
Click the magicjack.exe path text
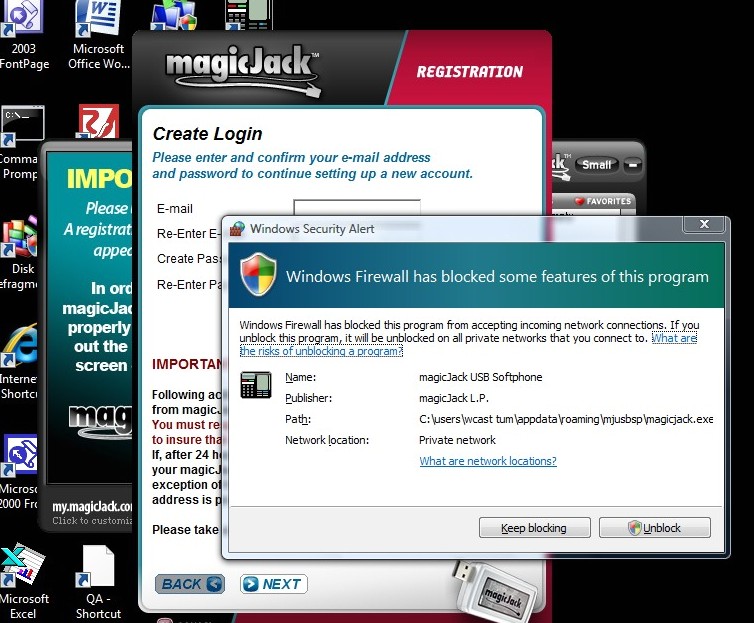point(566,419)
